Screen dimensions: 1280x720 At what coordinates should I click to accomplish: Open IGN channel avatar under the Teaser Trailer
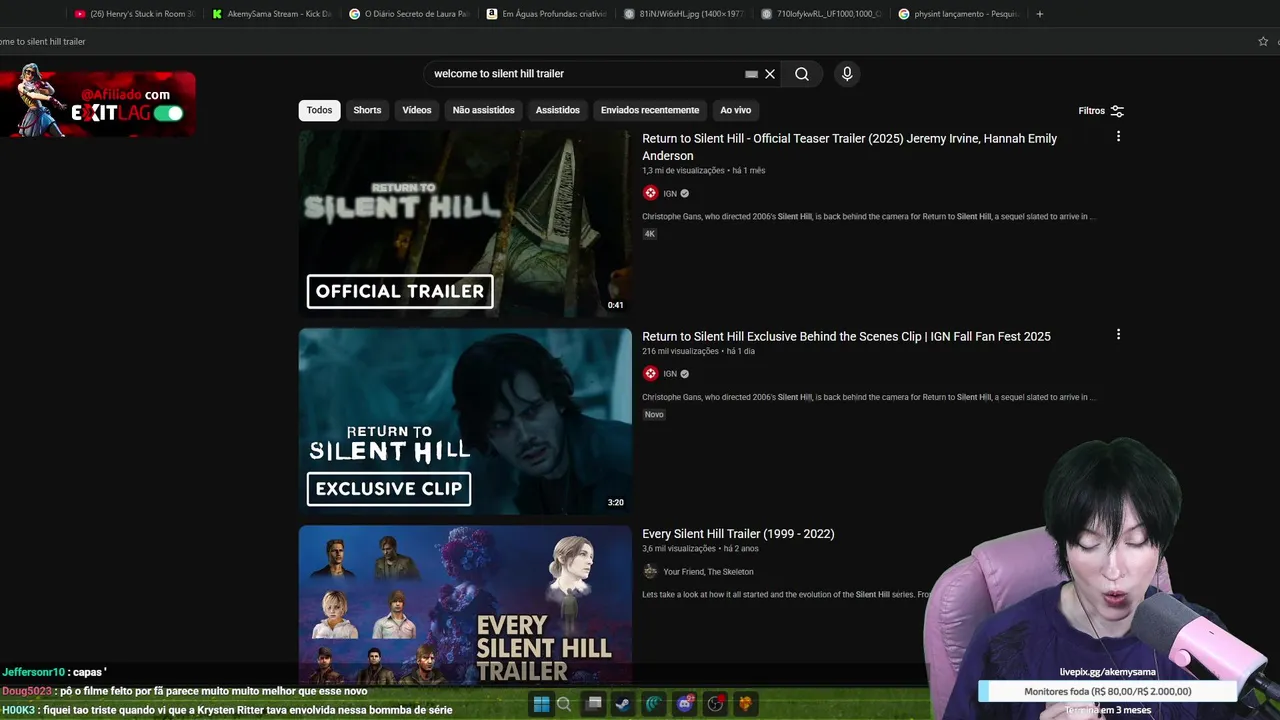(650, 193)
